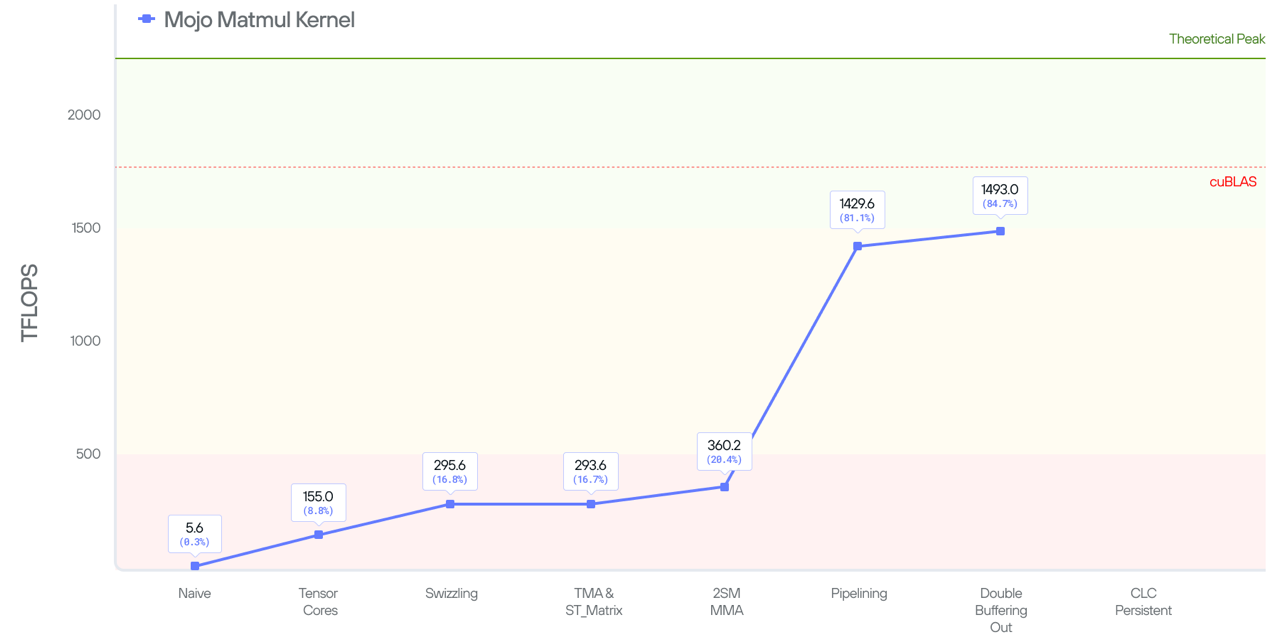Screen dimensions: 1280x640
Task: Click the Naive data point marker
Action: pyautogui.click(x=195, y=566)
